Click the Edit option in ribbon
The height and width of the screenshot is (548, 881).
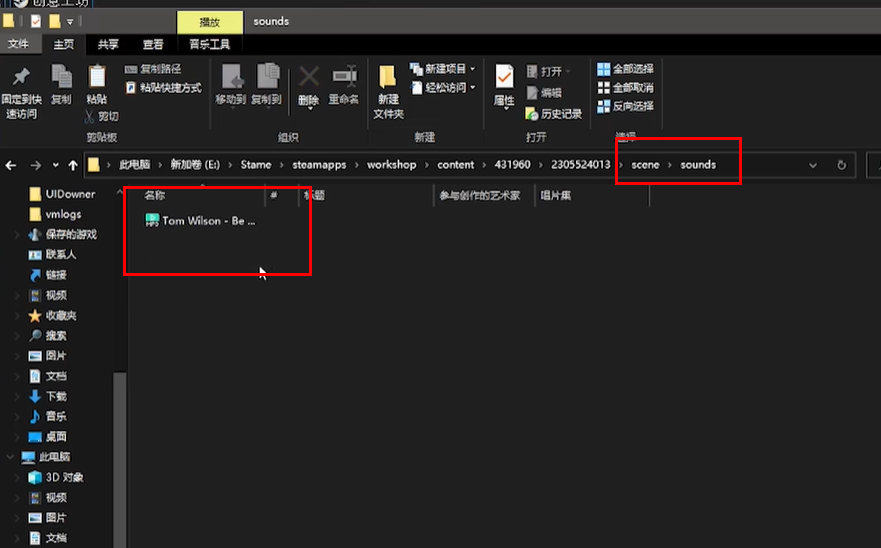544,93
